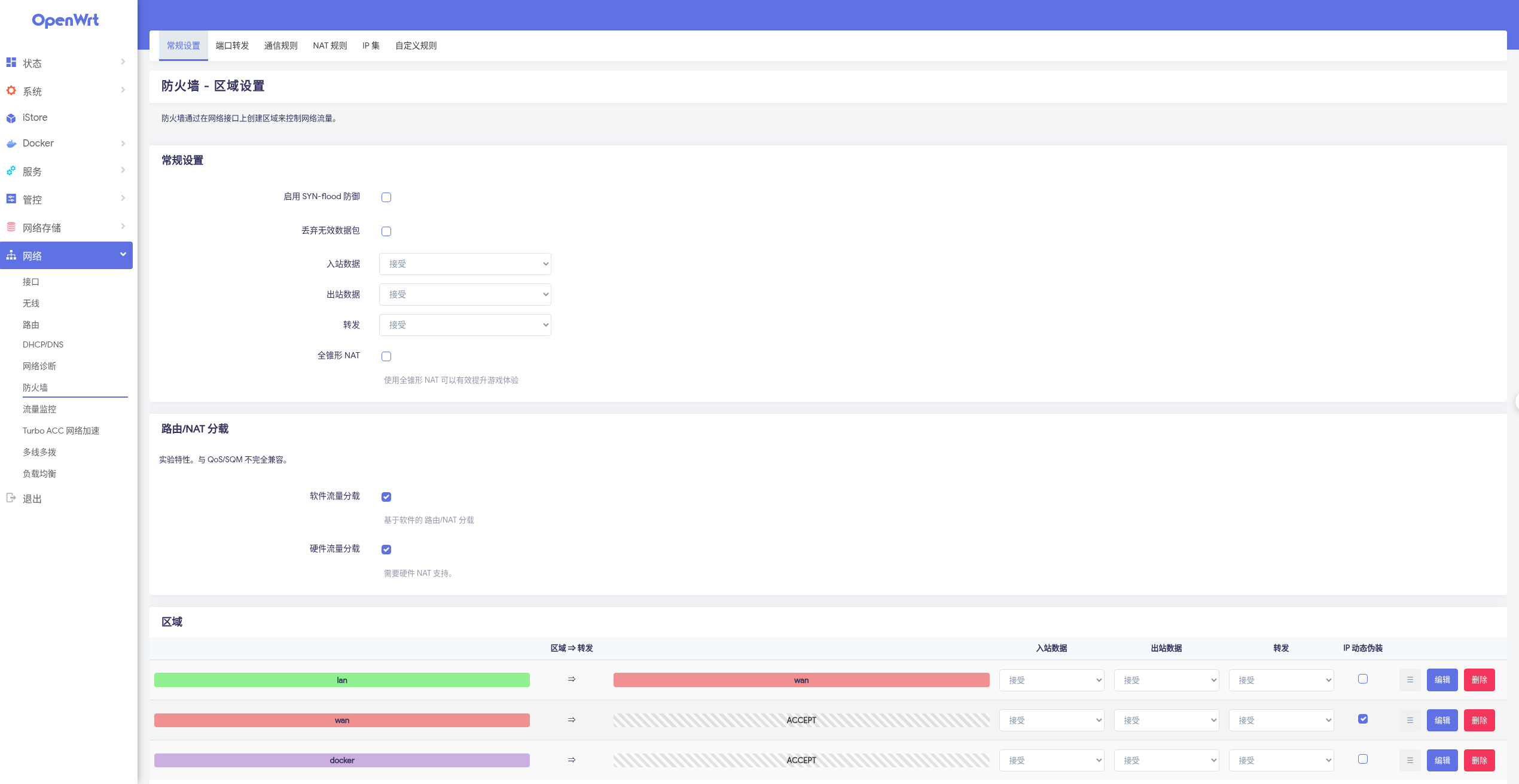Click the green lan zone bar
The width and height of the screenshot is (1519, 784).
coord(341,680)
